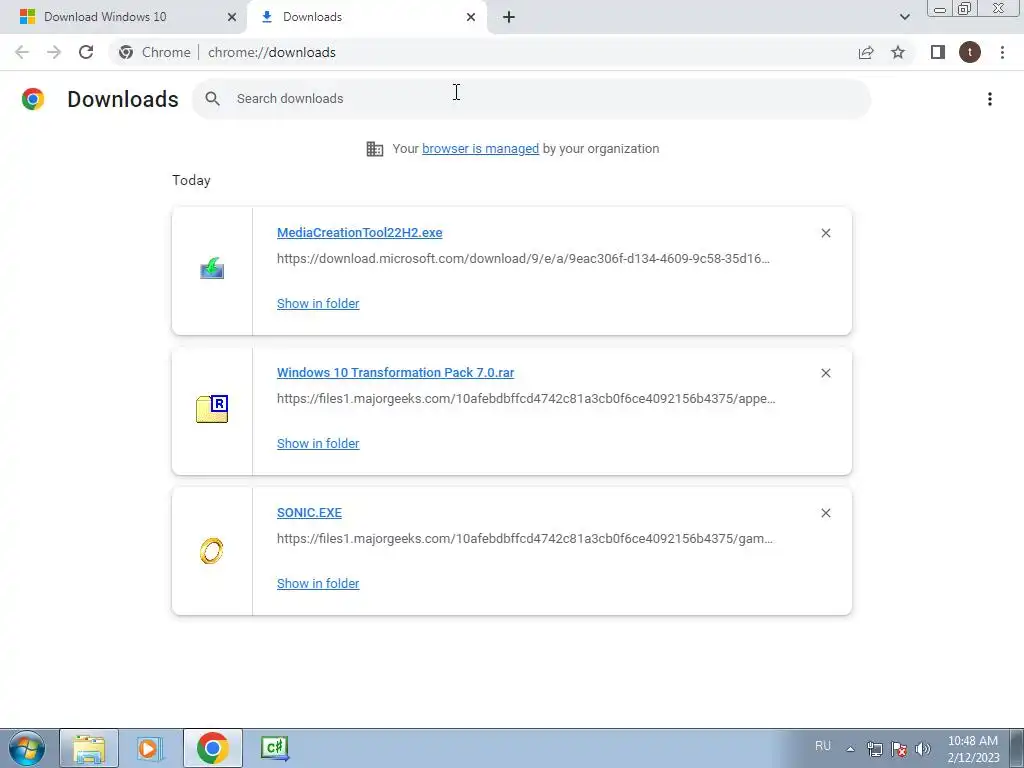Viewport: 1024px width, 768px height.
Task: Open the Windows 10 Transformation Pack 7.0.rar link
Action: coord(395,372)
